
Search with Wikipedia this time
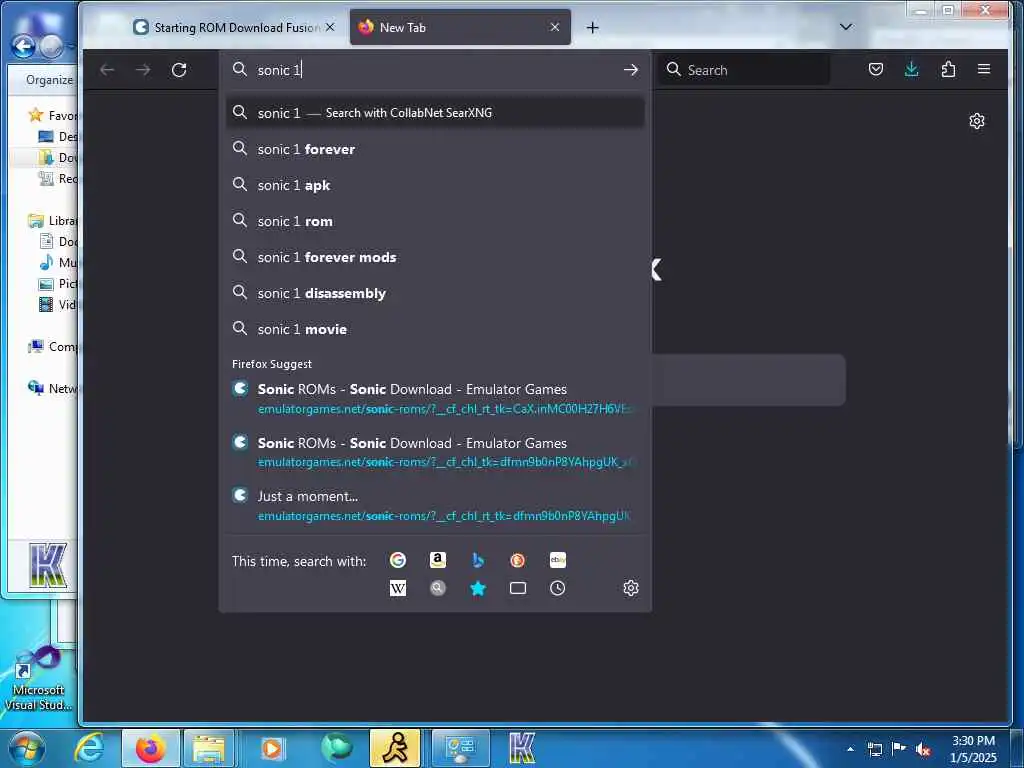pyautogui.click(x=398, y=588)
